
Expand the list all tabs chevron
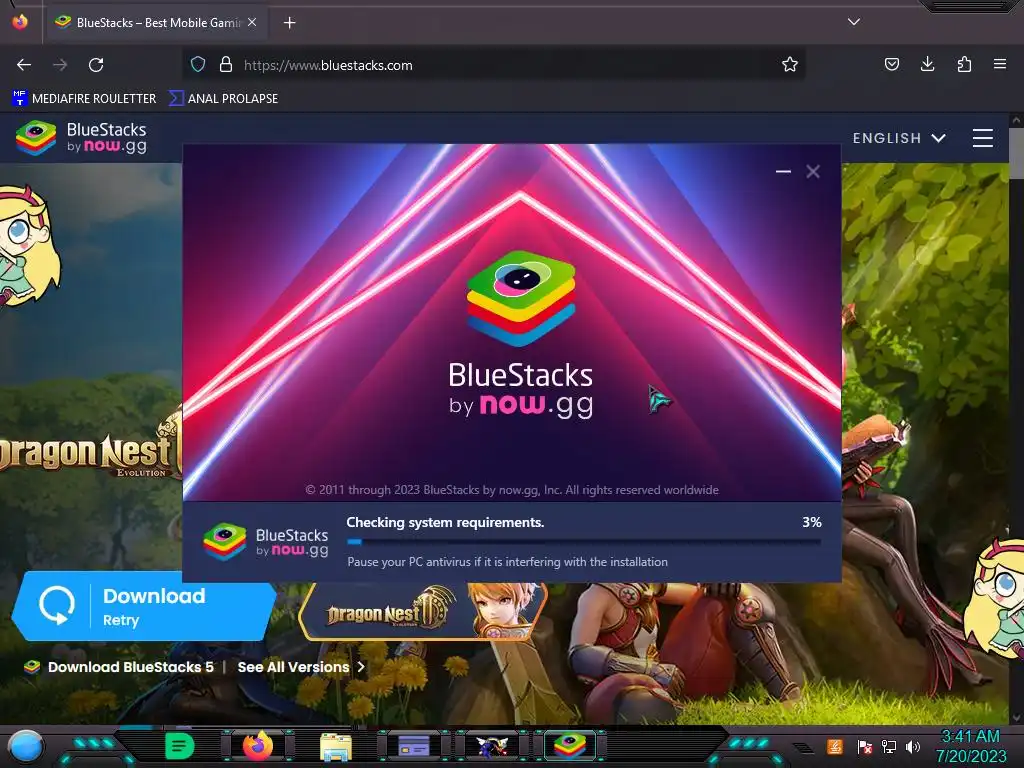click(854, 22)
